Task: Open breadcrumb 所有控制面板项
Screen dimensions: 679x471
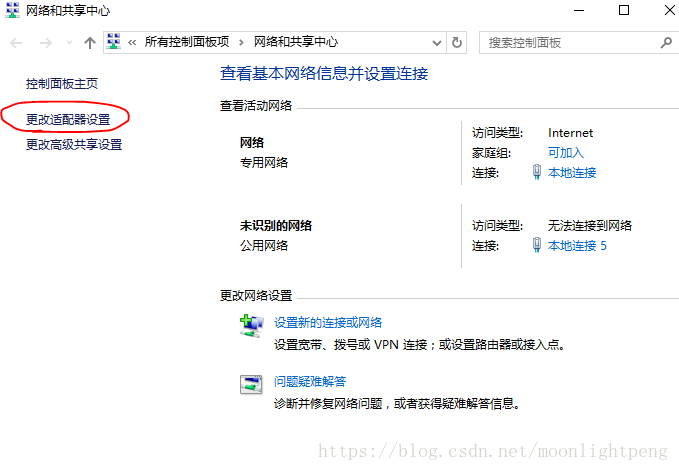Action: (187, 42)
